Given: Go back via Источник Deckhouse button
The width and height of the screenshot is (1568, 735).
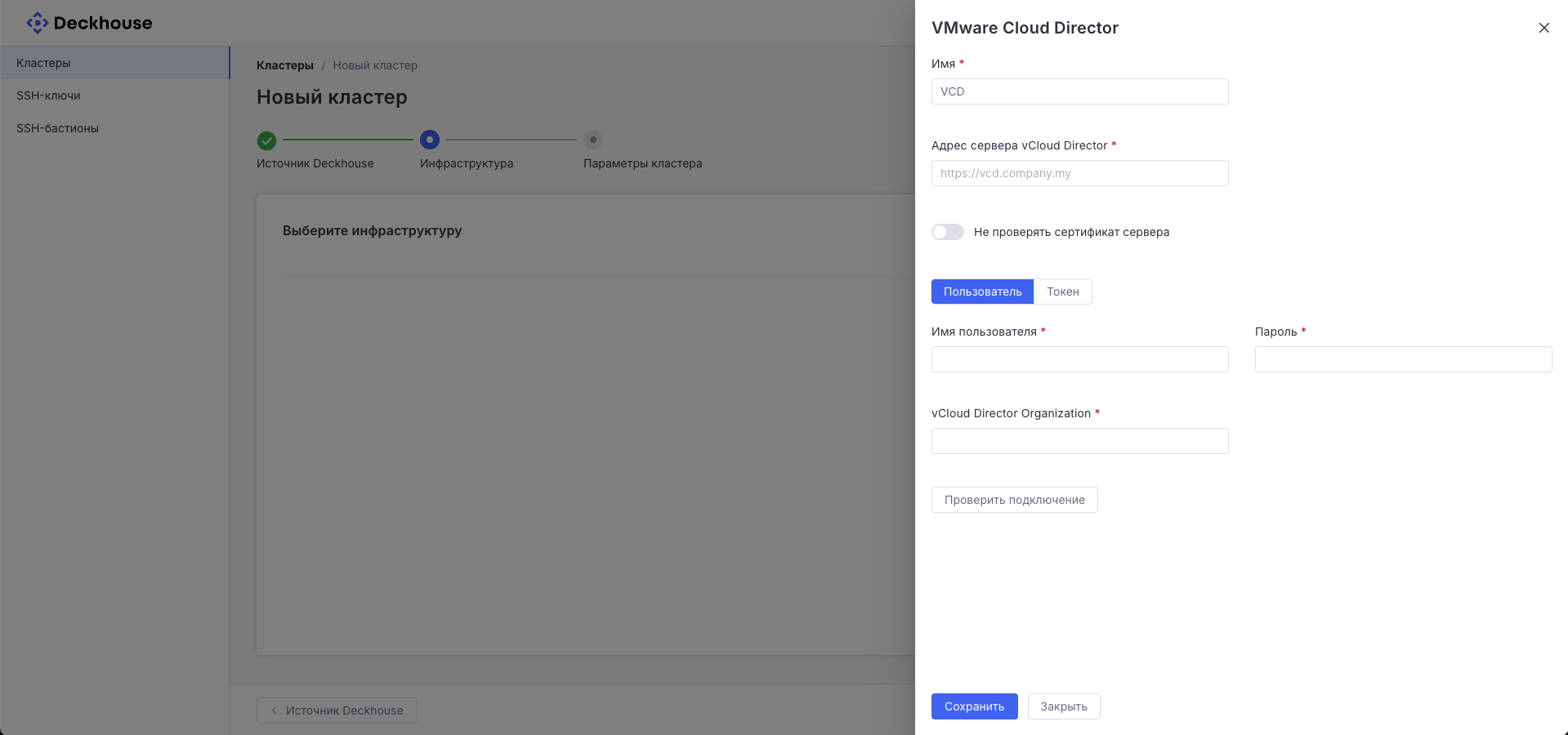Looking at the screenshot, I should click(x=336, y=710).
